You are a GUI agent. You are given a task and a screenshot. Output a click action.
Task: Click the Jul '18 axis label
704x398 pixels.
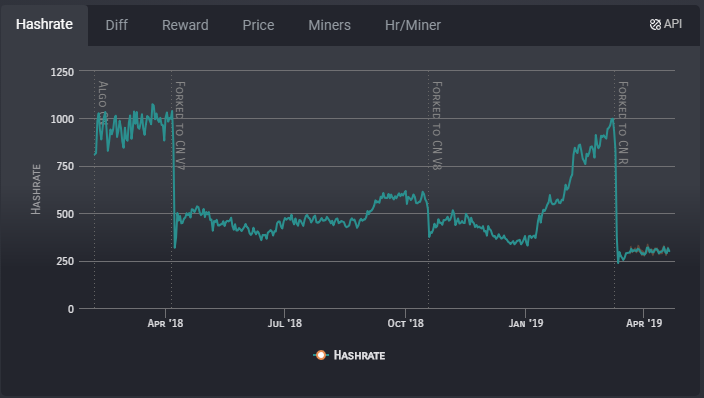coord(285,323)
